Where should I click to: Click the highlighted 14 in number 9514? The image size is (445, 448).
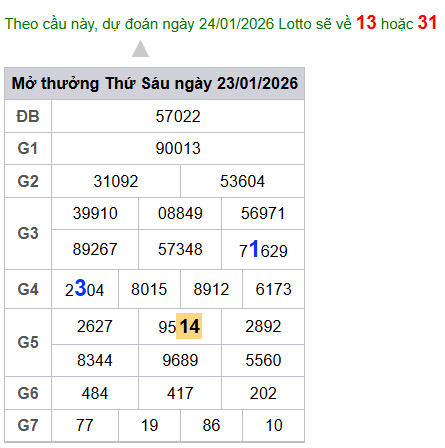tap(189, 326)
